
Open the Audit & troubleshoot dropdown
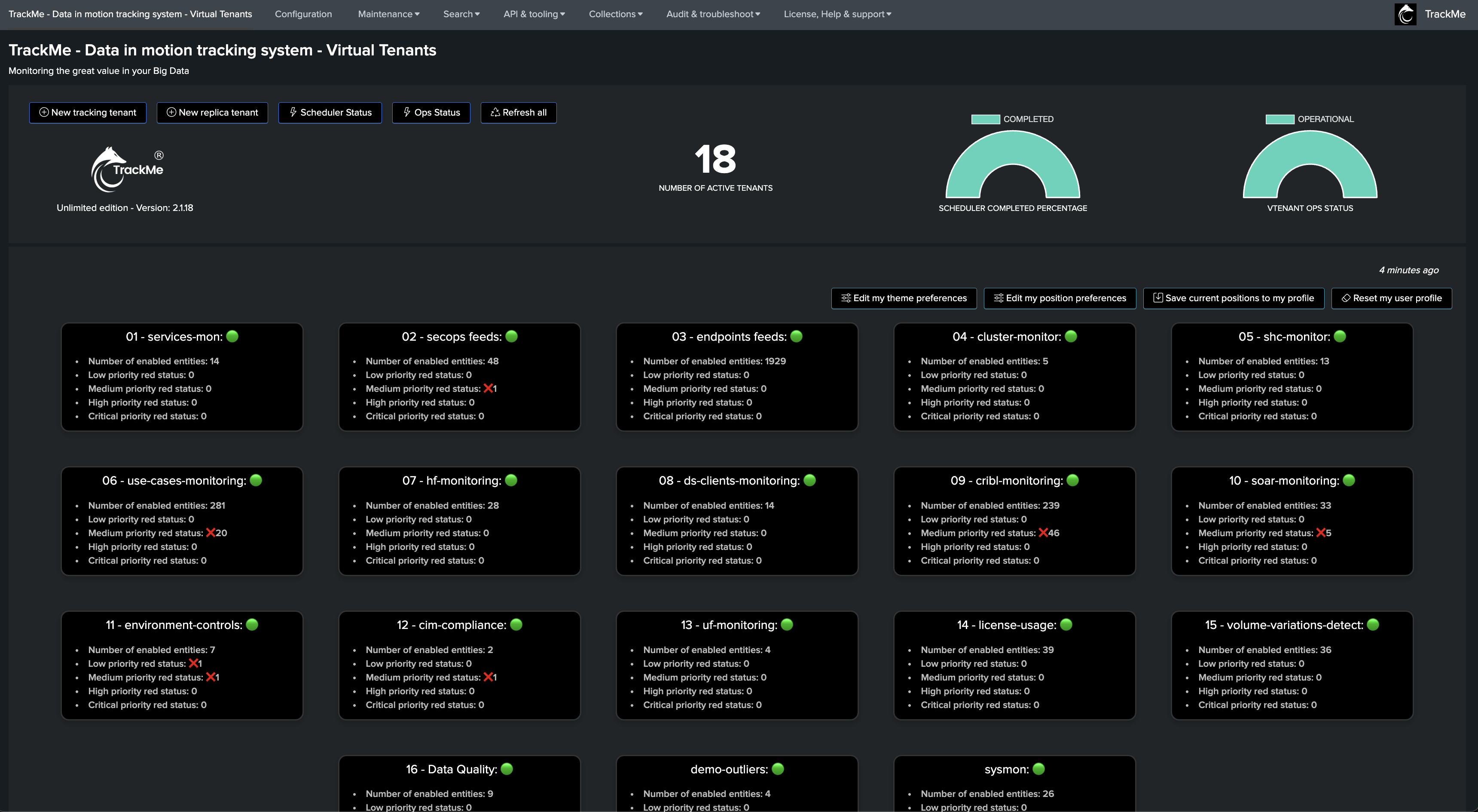[x=713, y=14]
